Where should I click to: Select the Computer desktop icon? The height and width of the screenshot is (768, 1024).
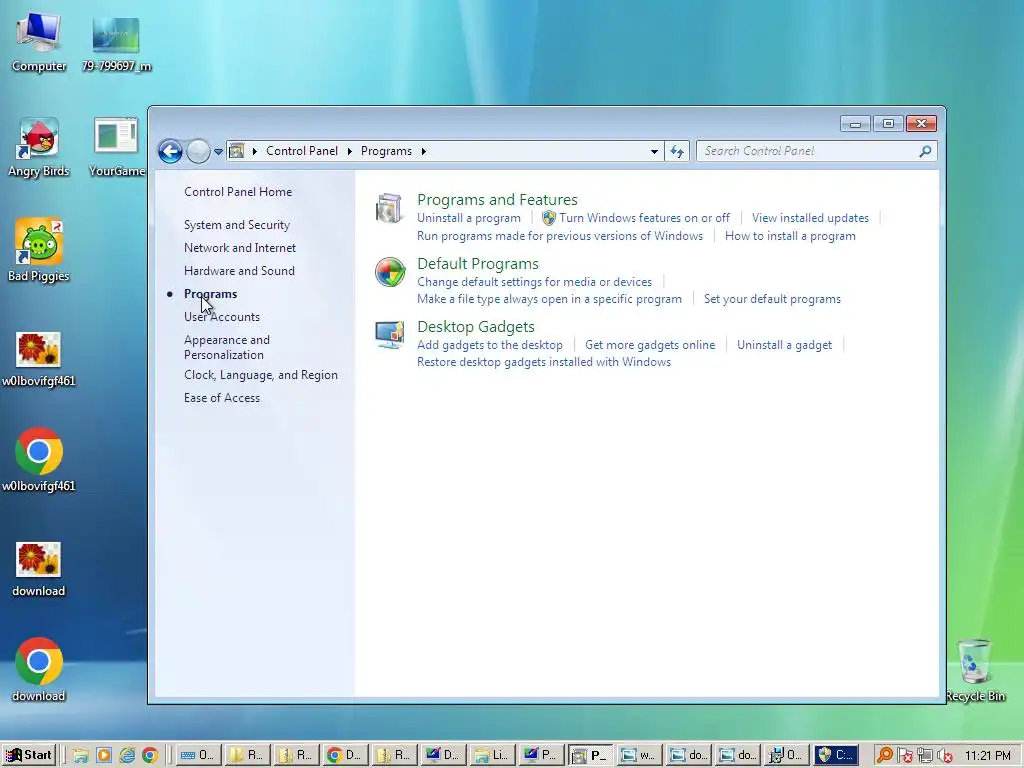(39, 42)
